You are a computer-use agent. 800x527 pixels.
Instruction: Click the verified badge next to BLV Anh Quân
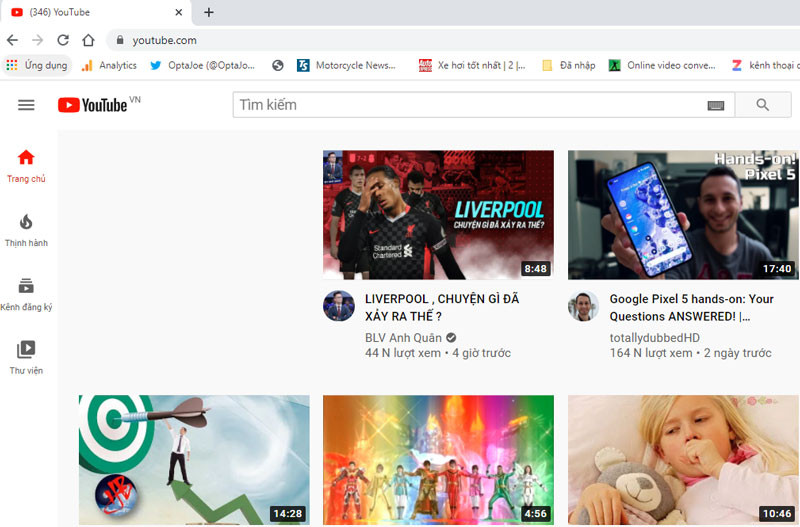tap(451, 338)
